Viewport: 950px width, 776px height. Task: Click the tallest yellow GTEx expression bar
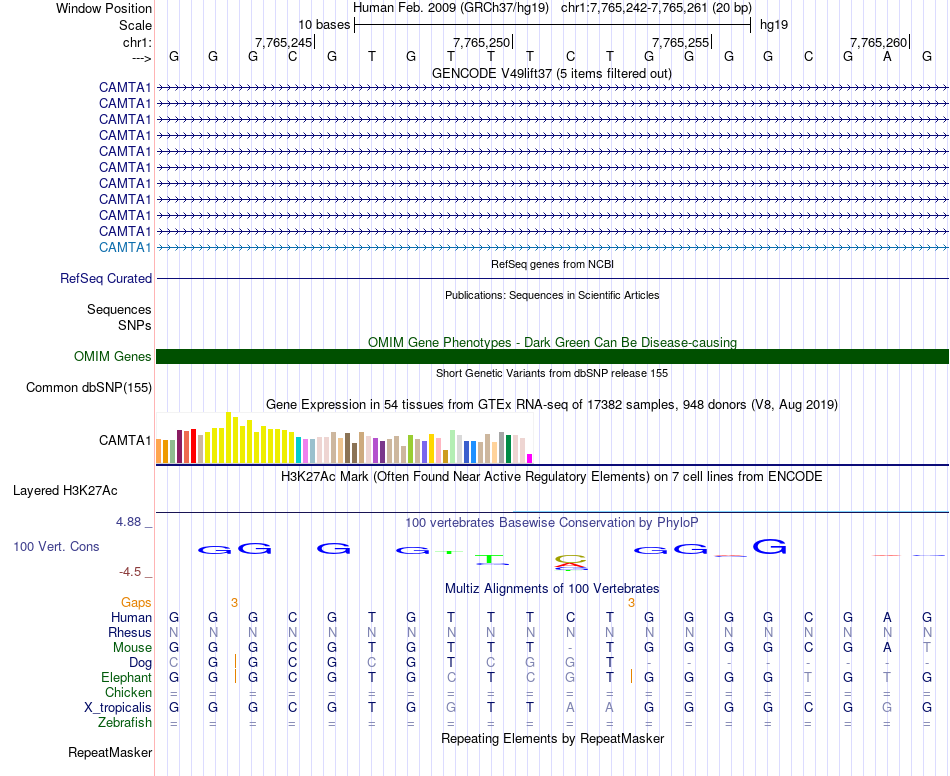point(228,437)
